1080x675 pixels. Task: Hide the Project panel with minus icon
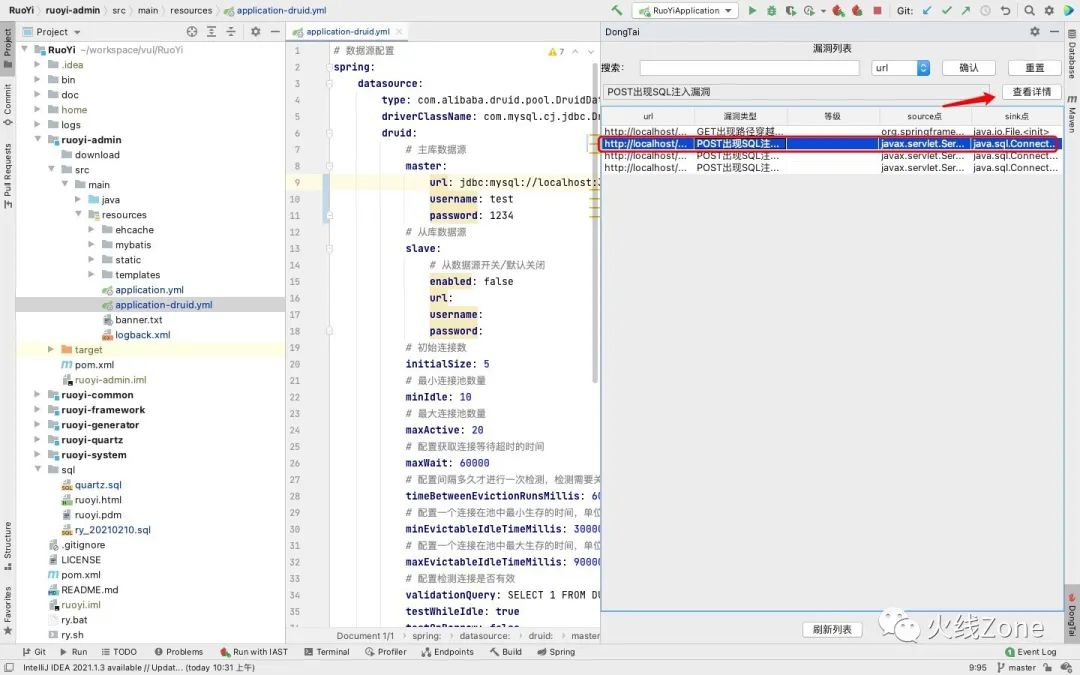275,32
